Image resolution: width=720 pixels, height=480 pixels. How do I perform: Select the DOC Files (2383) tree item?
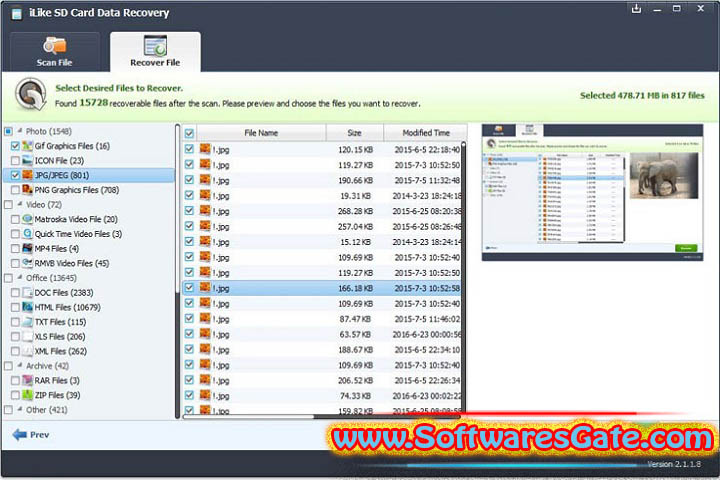[x=64, y=293]
